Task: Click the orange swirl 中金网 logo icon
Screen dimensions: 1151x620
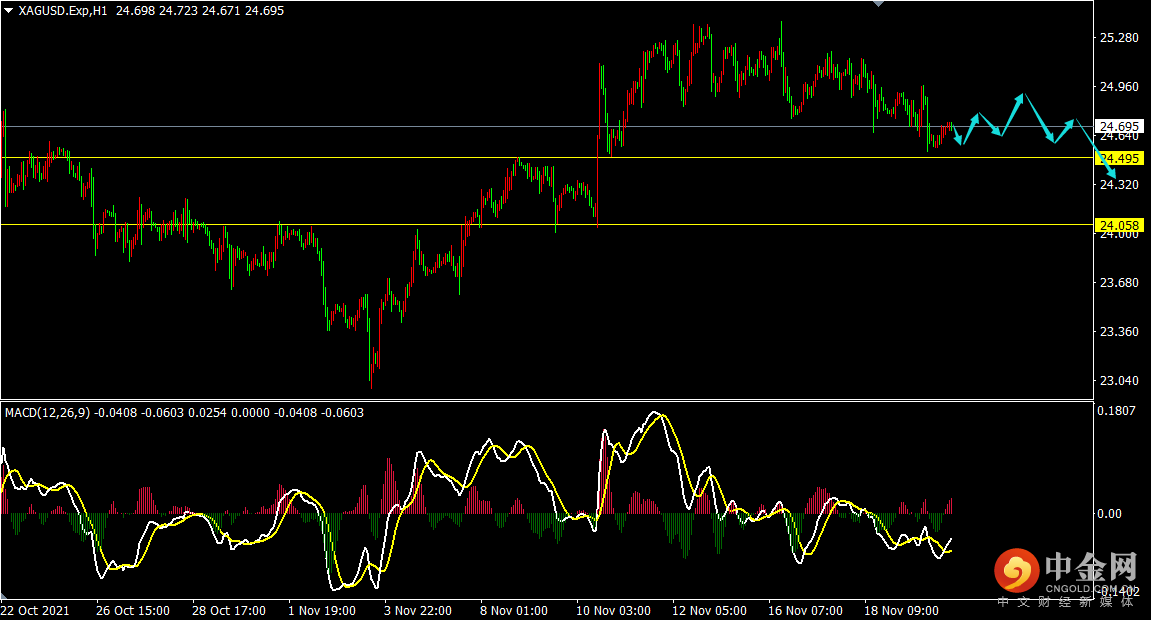Action: (1015, 571)
